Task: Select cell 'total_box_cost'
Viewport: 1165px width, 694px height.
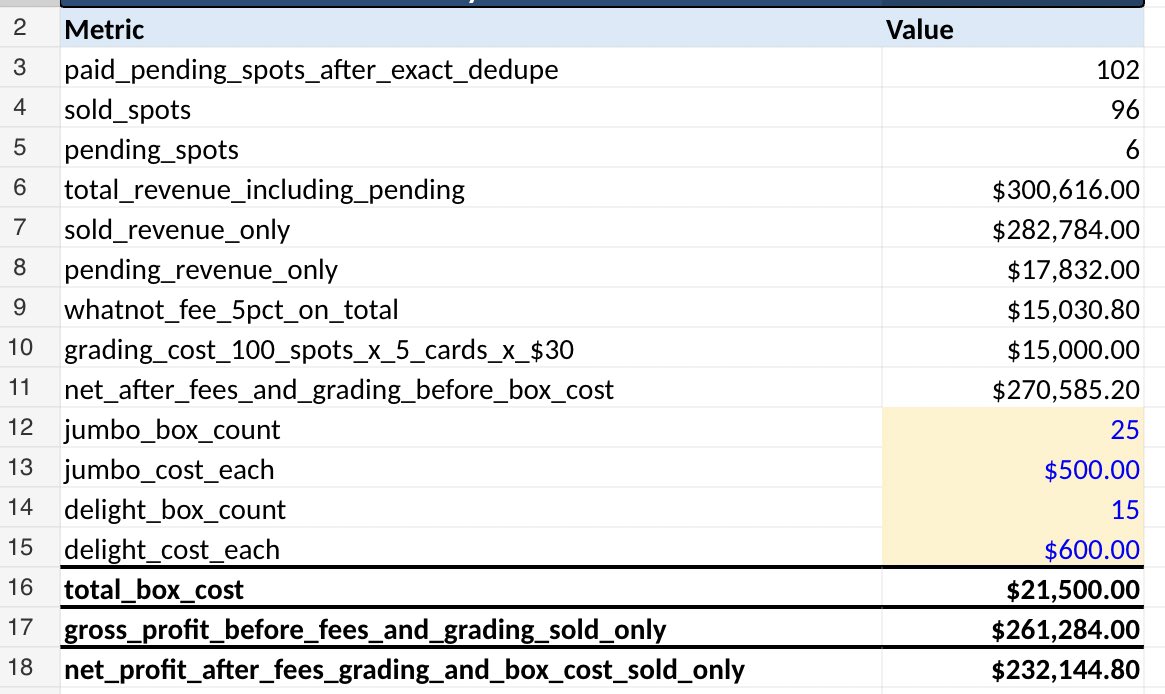Action: 471,589
